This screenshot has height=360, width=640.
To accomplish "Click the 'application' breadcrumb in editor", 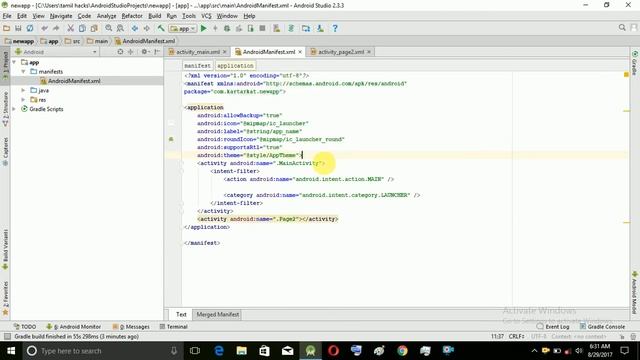I will (235, 66).
